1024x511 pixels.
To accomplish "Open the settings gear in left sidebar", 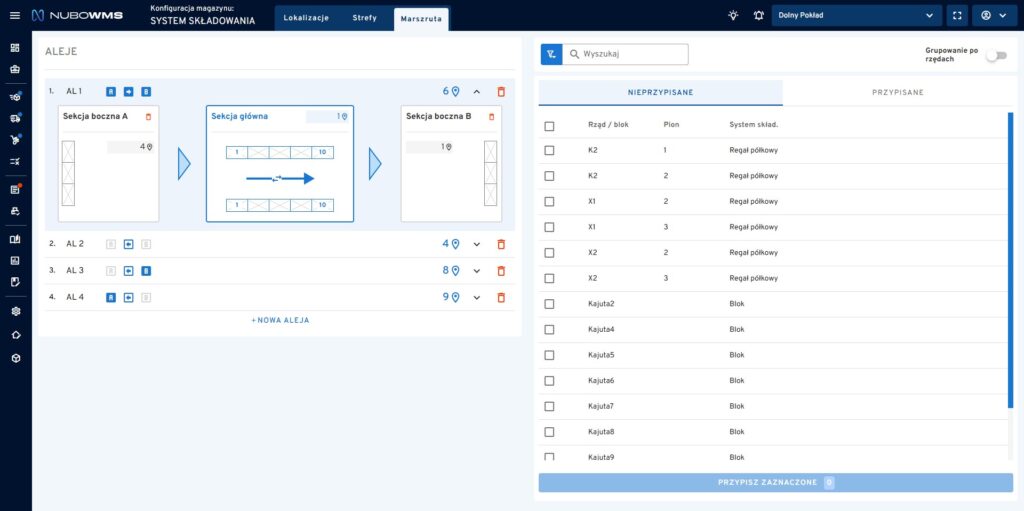I will point(15,311).
